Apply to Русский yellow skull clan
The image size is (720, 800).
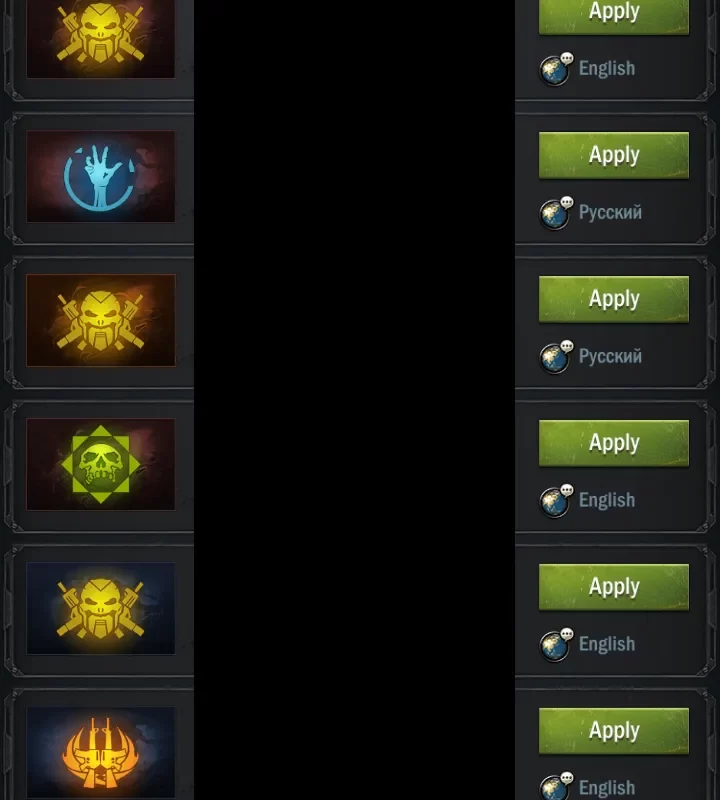tap(614, 299)
